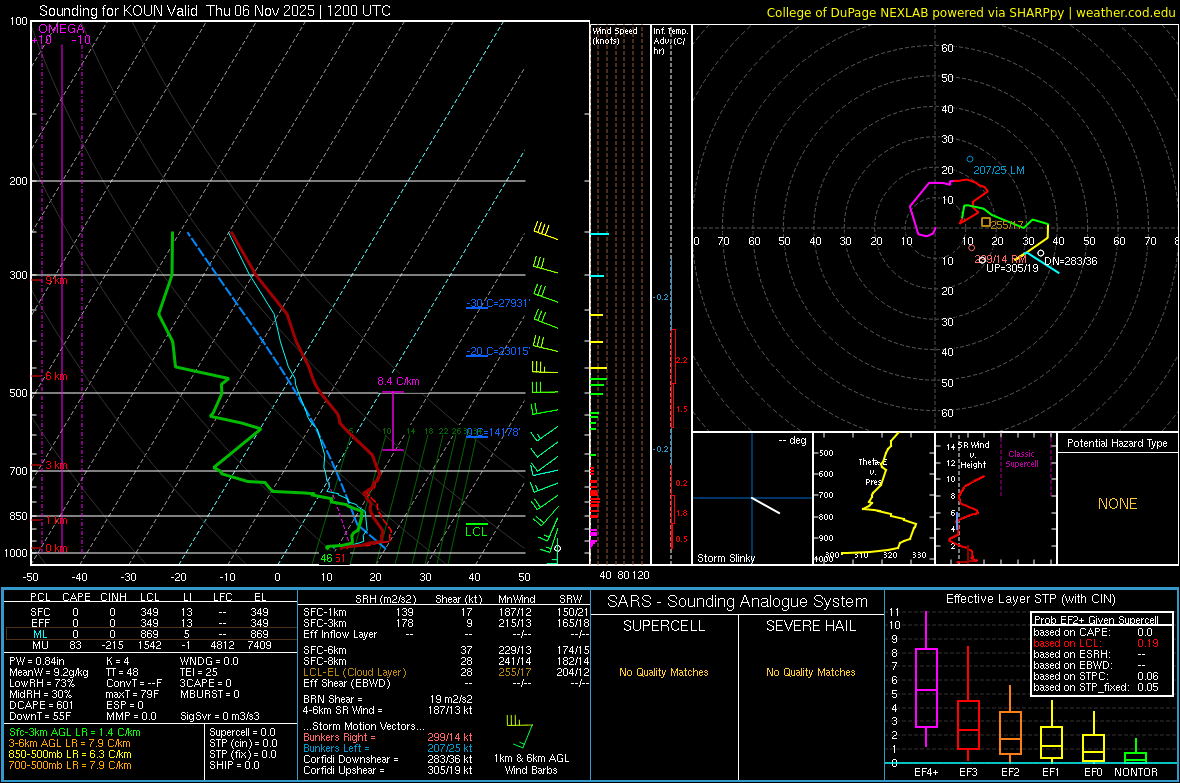
Task: Click the red 'Bunkers Right =' label
Action: coord(338,737)
